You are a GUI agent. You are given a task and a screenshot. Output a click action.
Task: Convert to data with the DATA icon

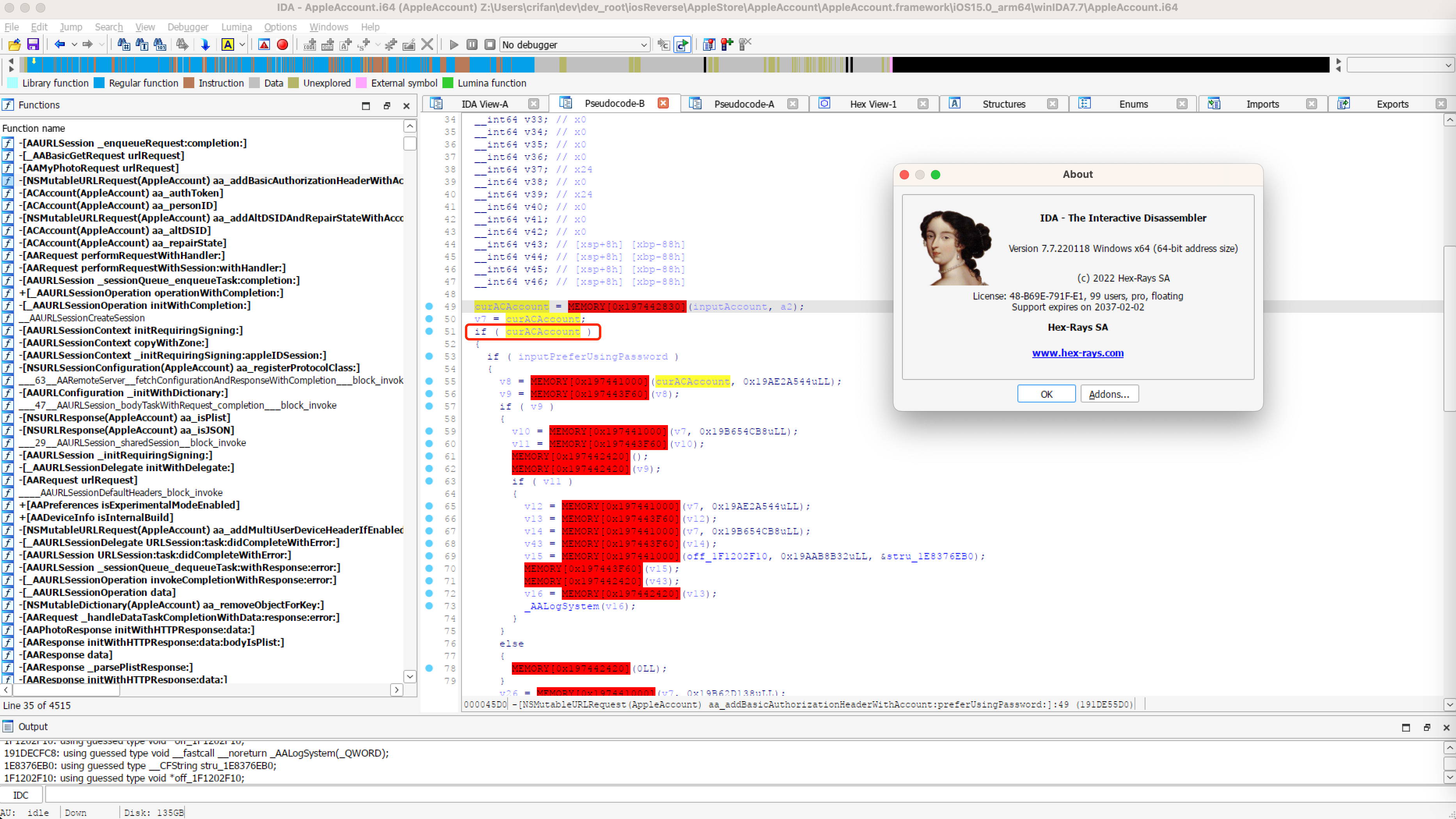point(327,44)
